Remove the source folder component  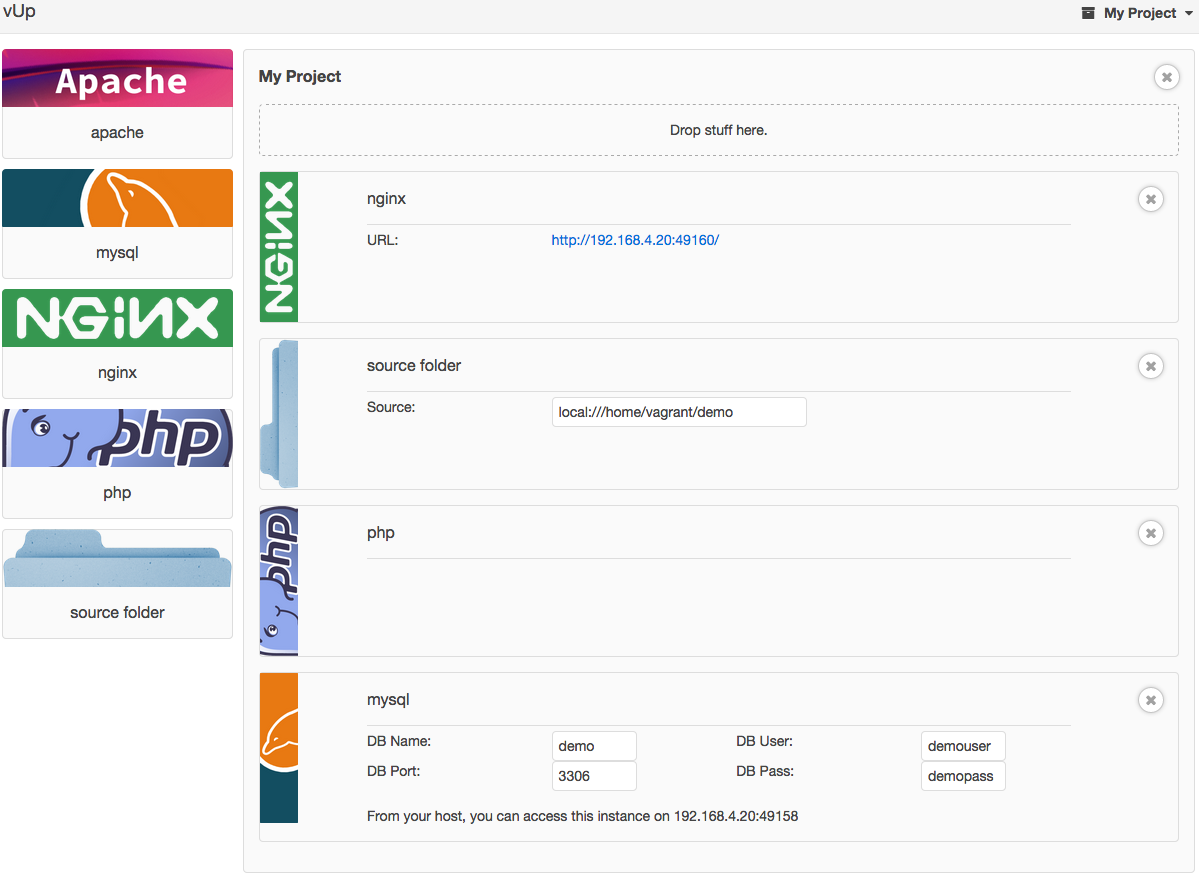point(1151,366)
